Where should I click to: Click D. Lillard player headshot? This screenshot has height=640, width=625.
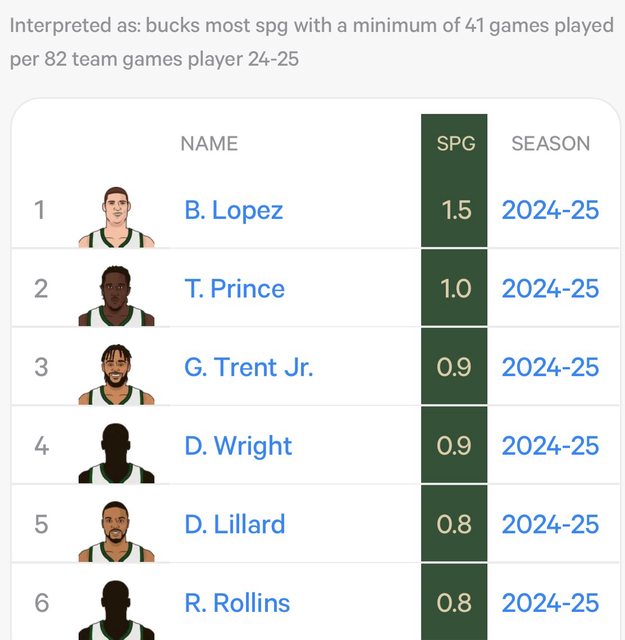pos(116,530)
